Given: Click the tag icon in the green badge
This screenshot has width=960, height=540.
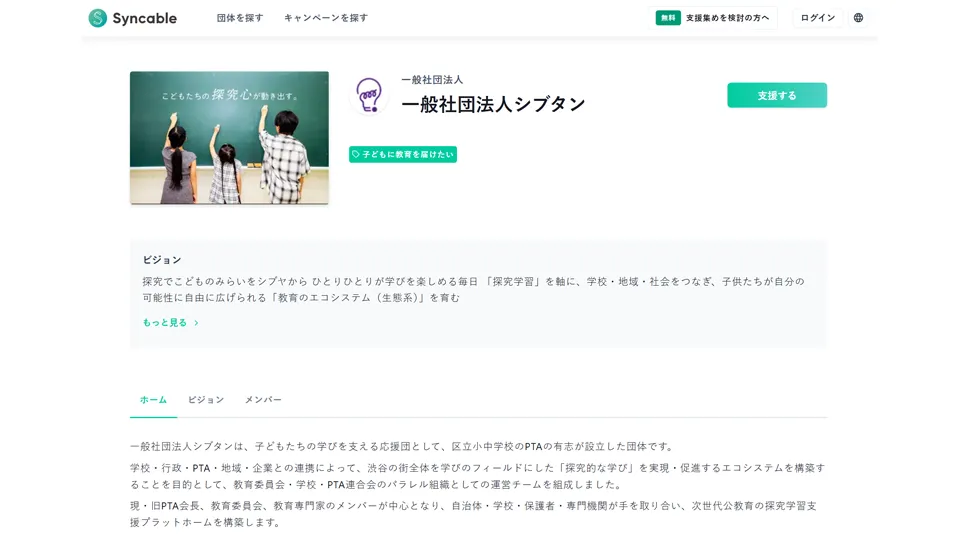Looking at the screenshot, I should 356,155.
